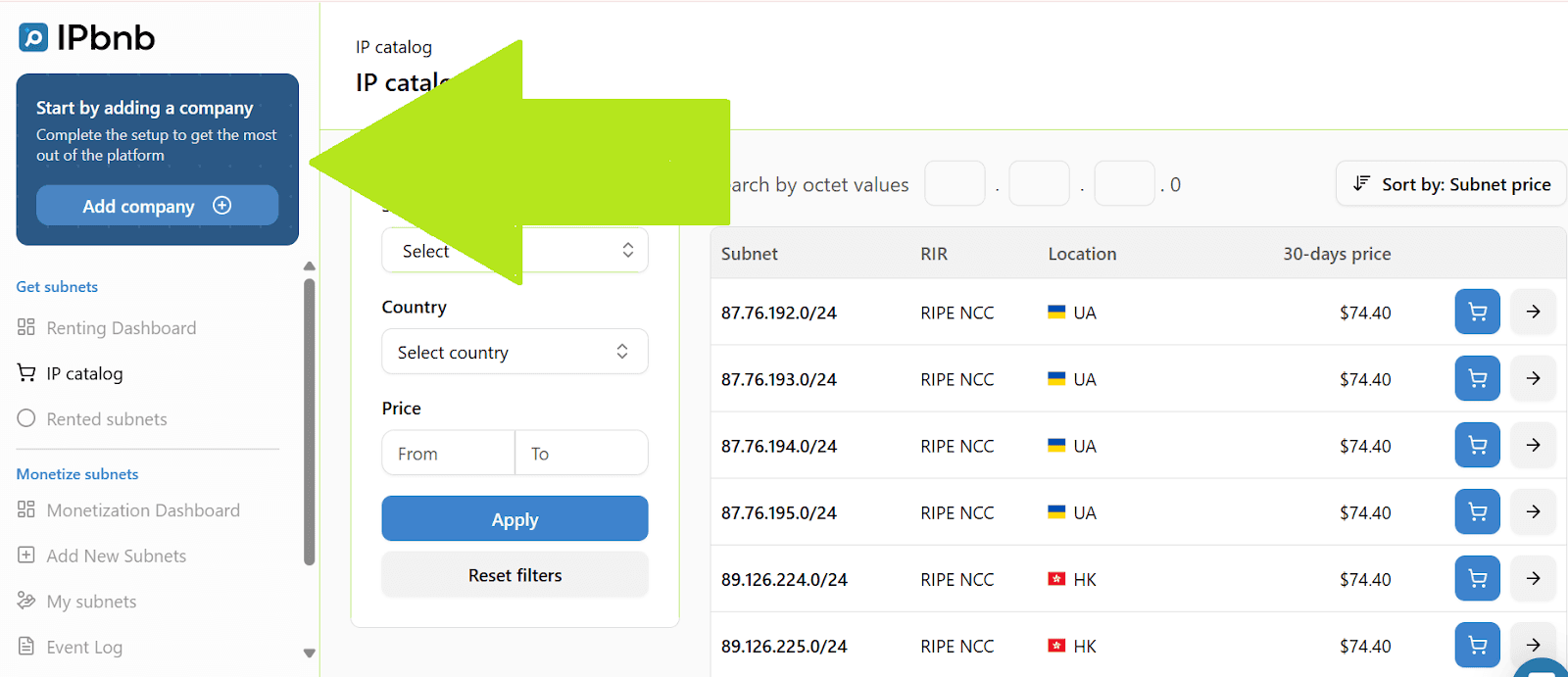
Task: Click the IPbnb logo icon
Action: coord(33,38)
